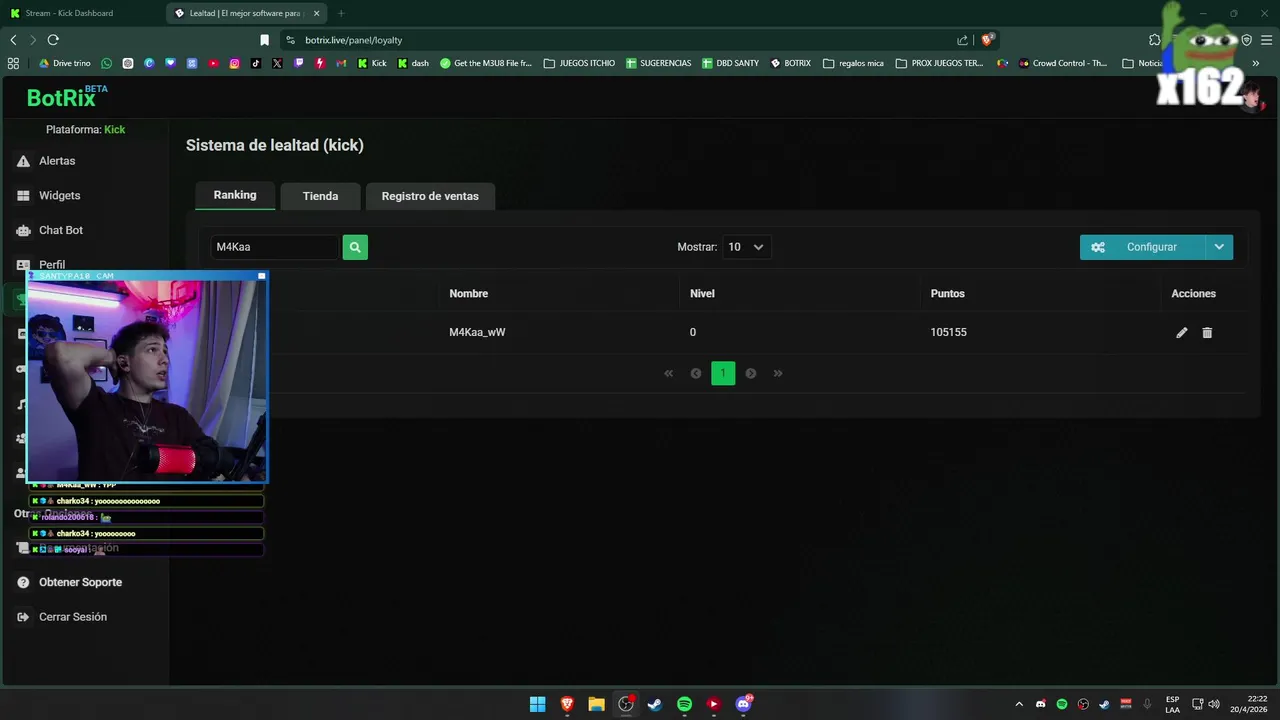The width and height of the screenshot is (1280, 720).
Task: Open the Windows Start menu
Action: pos(537,704)
